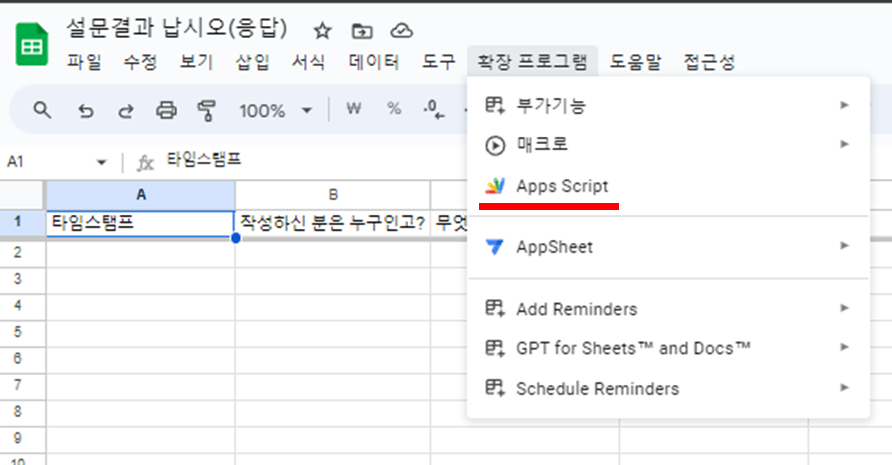Choose the Add Reminders menu entry
The width and height of the screenshot is (892, 465).
point(668,309)
